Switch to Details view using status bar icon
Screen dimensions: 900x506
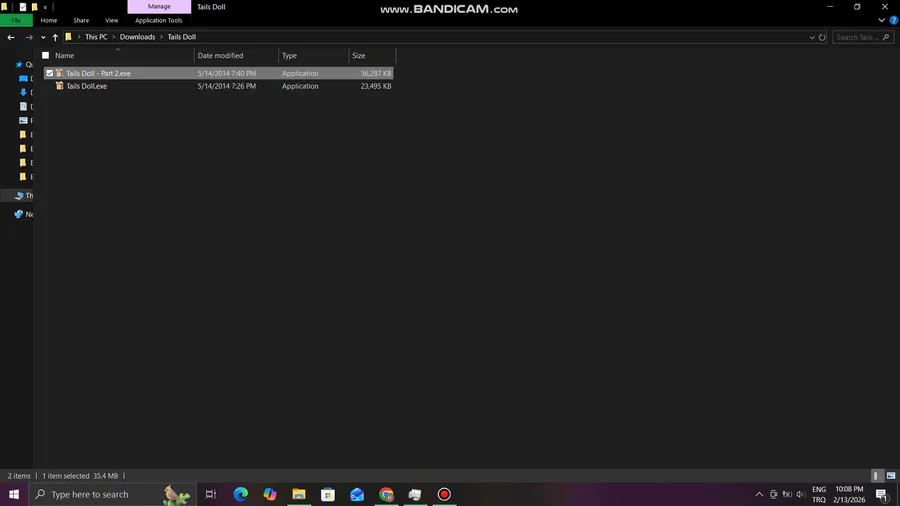[x=876, y=476]
